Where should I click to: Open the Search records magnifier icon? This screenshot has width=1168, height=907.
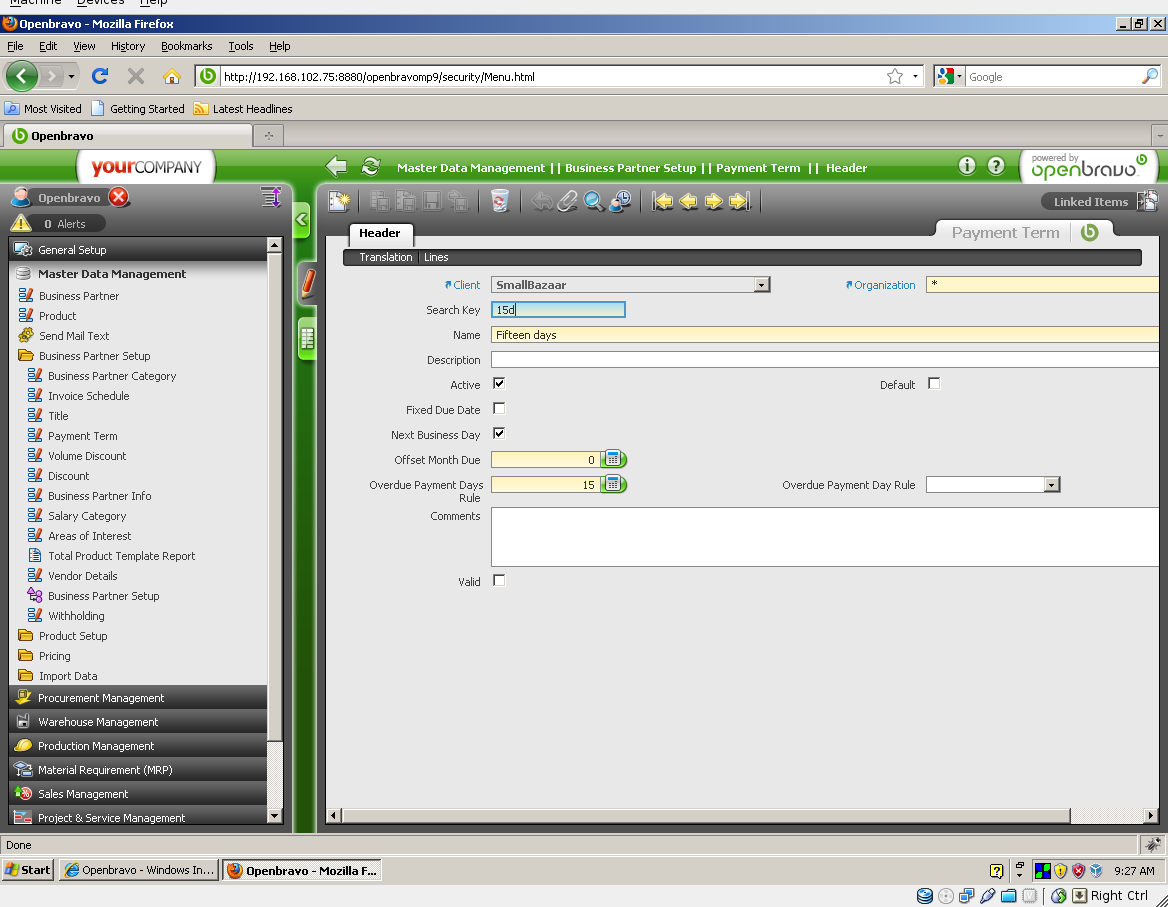click(x=594, y=202)
